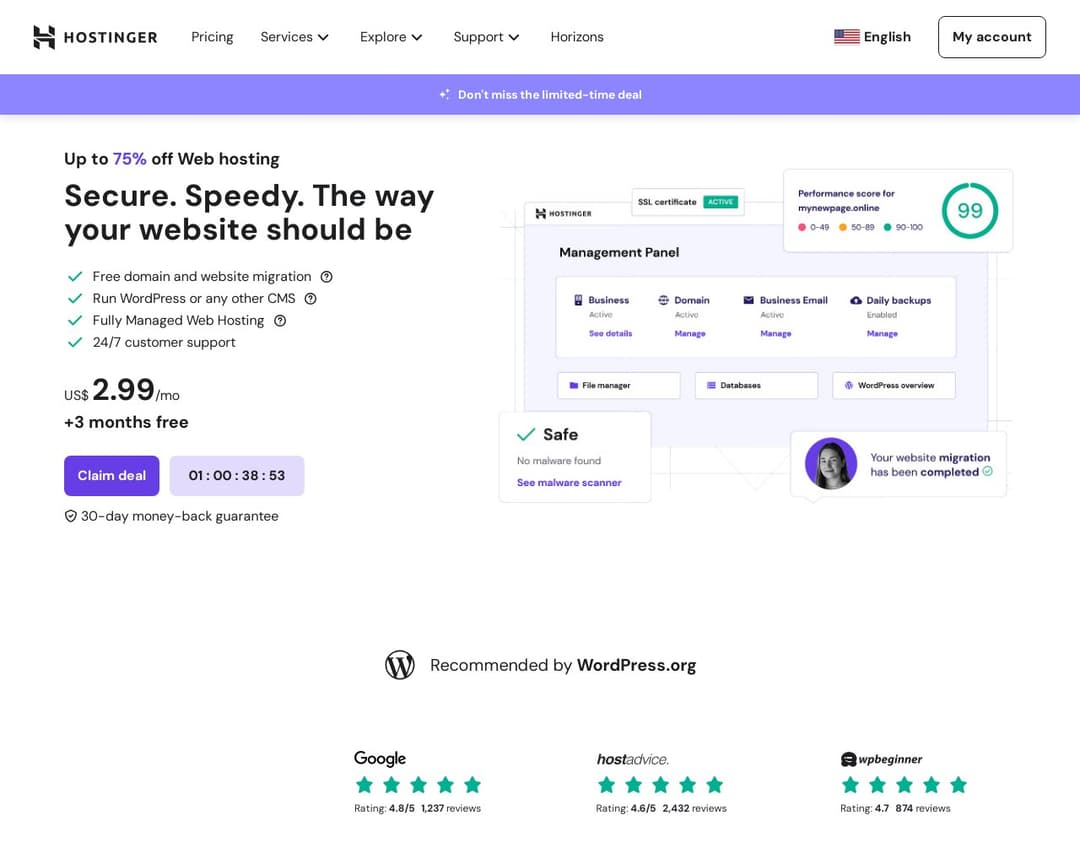1080x864 pixels.
Task: Click the wpbeginner logo
Action: (881, 759)
